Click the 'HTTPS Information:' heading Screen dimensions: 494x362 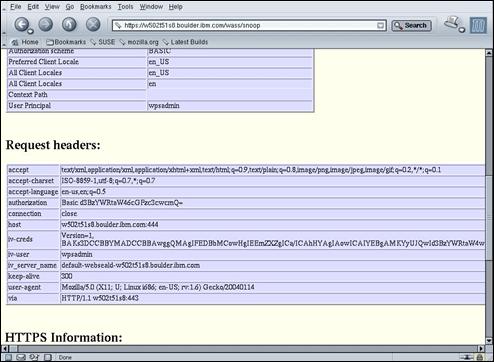click(64, 337)
